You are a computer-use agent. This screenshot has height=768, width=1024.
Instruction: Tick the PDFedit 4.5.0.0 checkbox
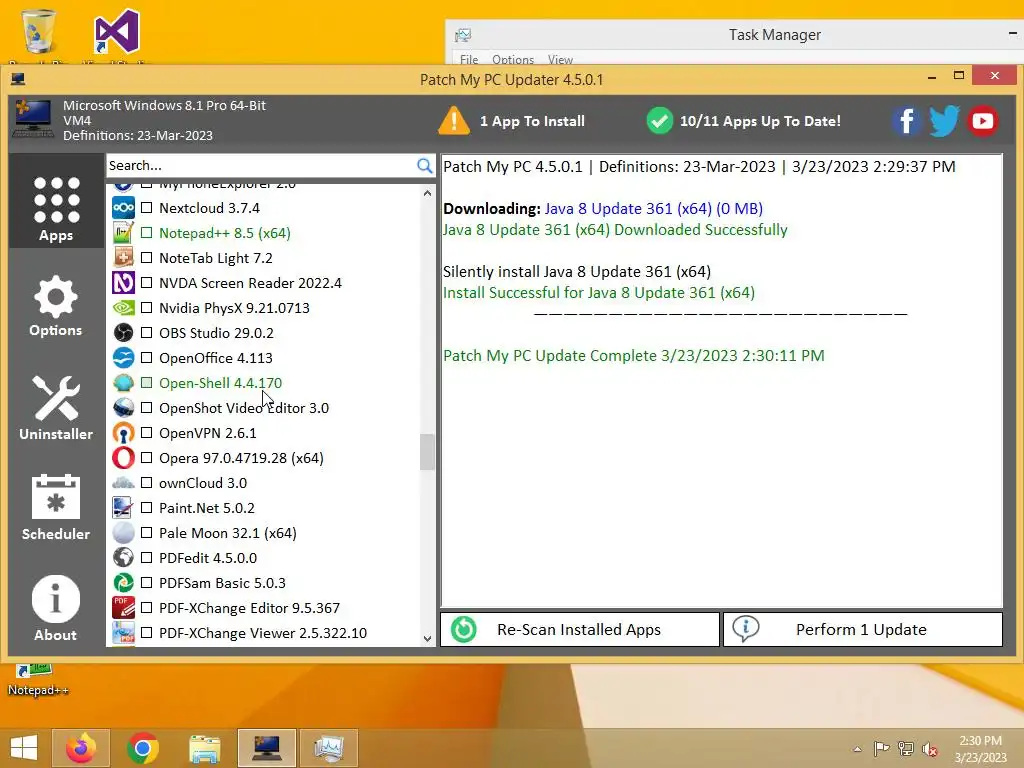pyautogui.click(x=147, y=558)
